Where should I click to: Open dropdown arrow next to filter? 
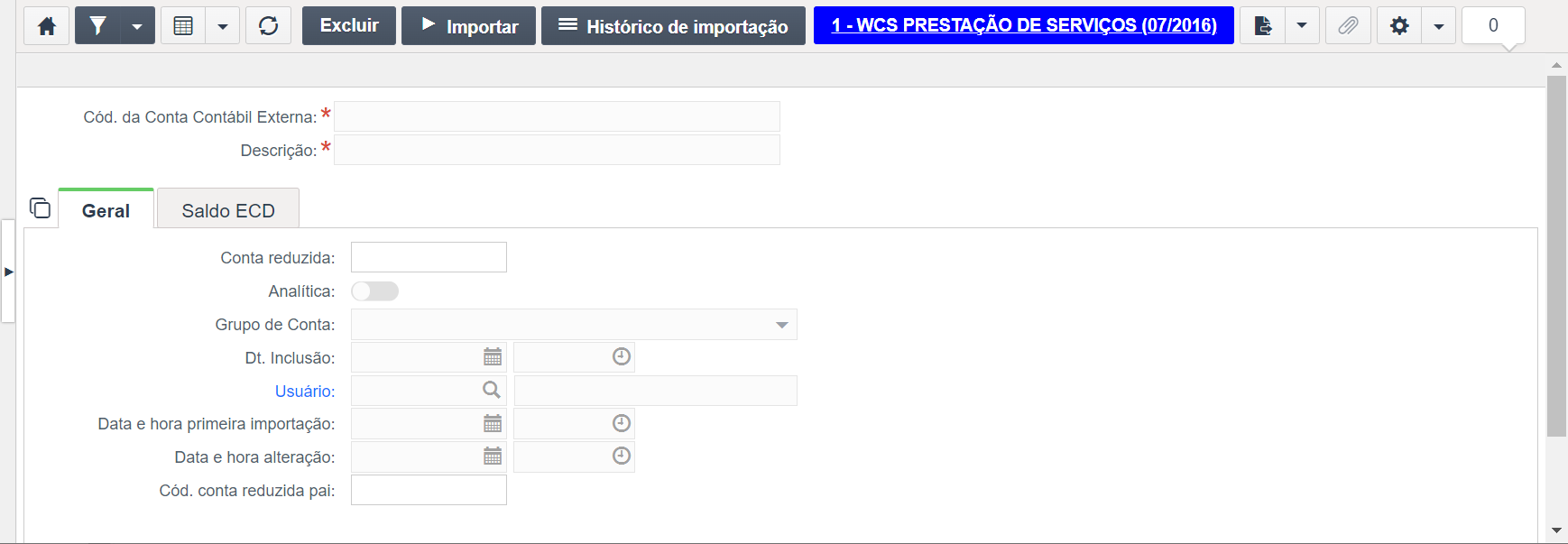(137, 26)
